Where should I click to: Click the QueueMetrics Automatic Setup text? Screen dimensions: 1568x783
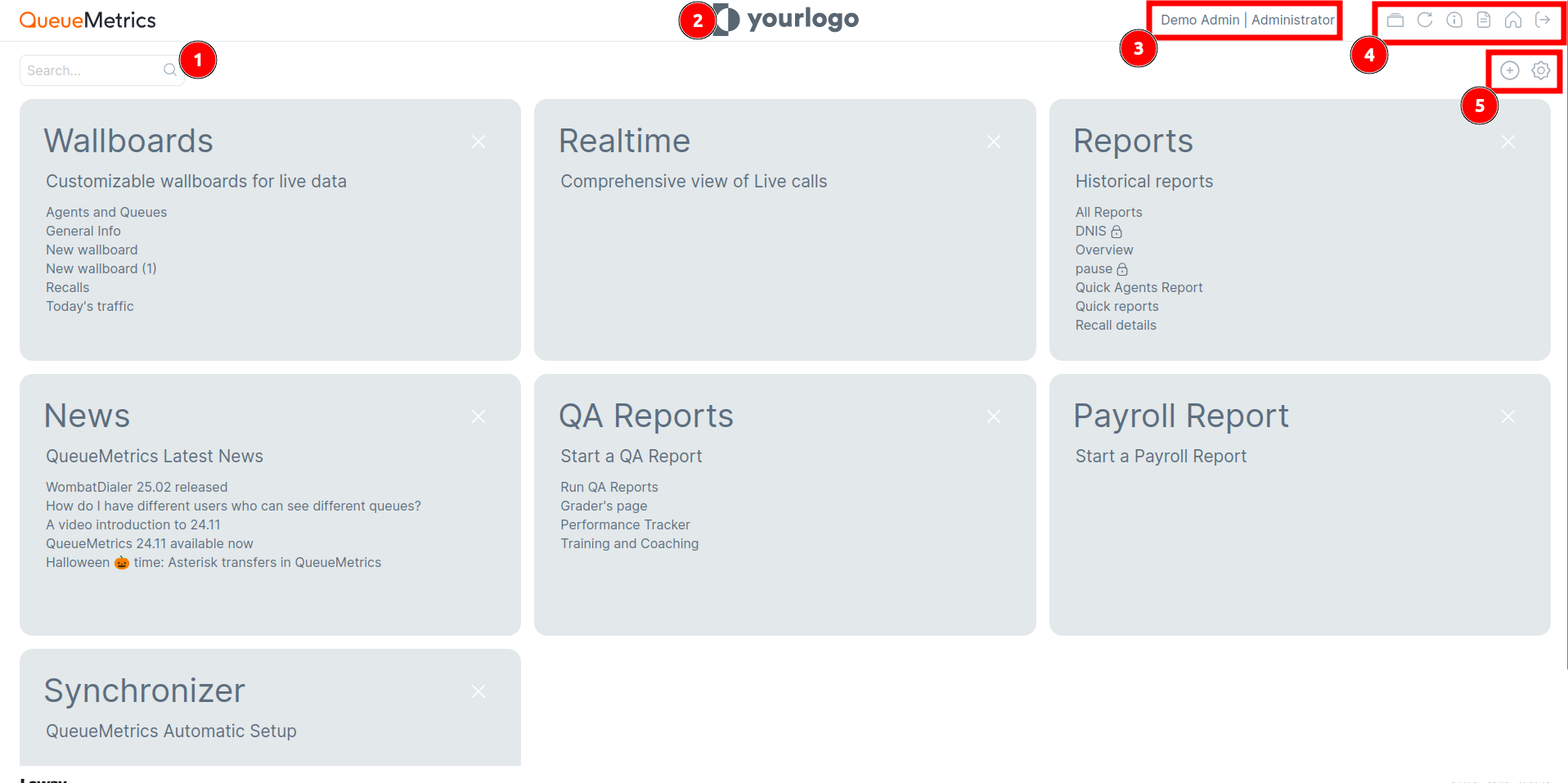tap(171, 731)
